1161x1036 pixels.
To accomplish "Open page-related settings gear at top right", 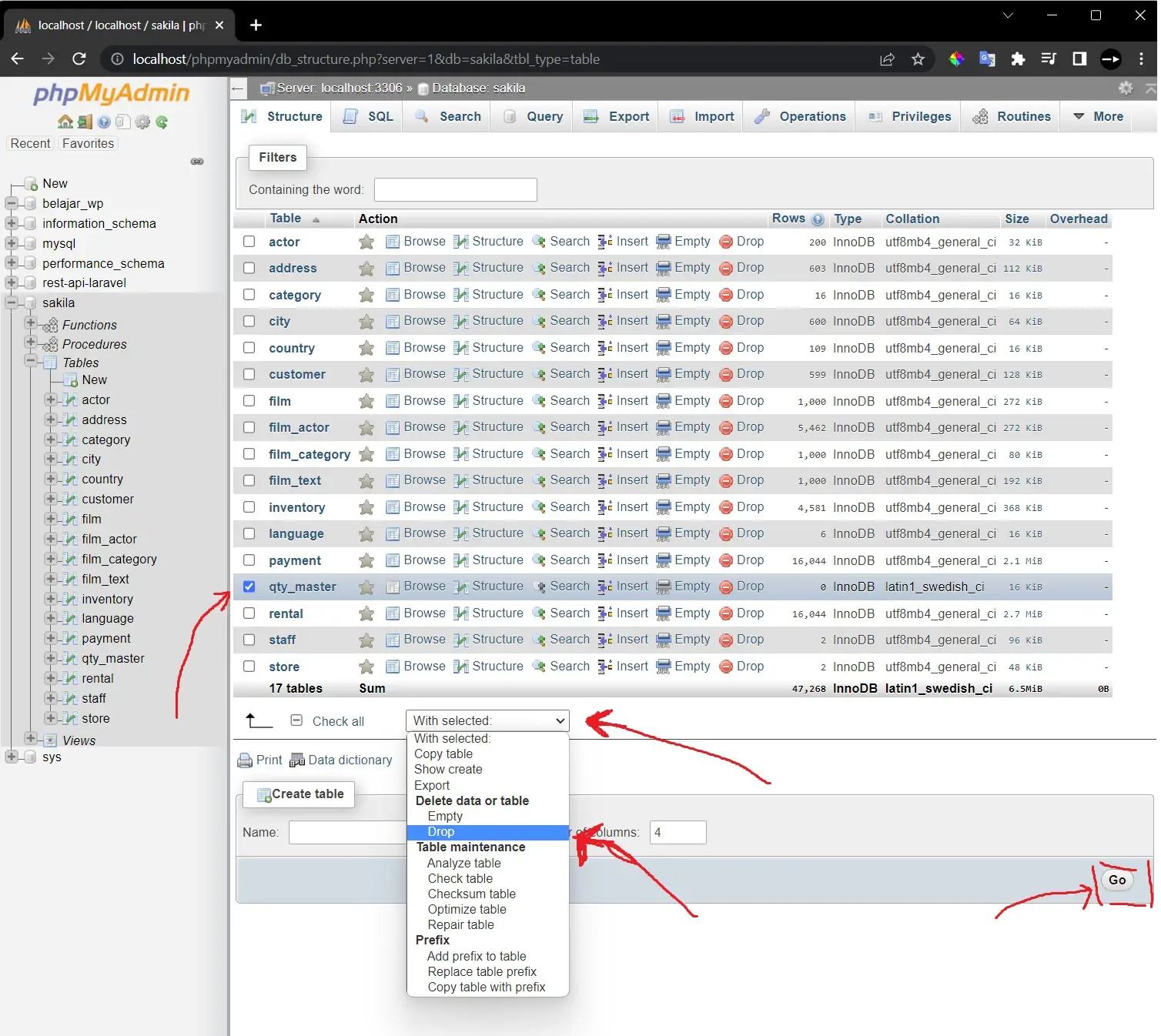I will point(1126,88).
